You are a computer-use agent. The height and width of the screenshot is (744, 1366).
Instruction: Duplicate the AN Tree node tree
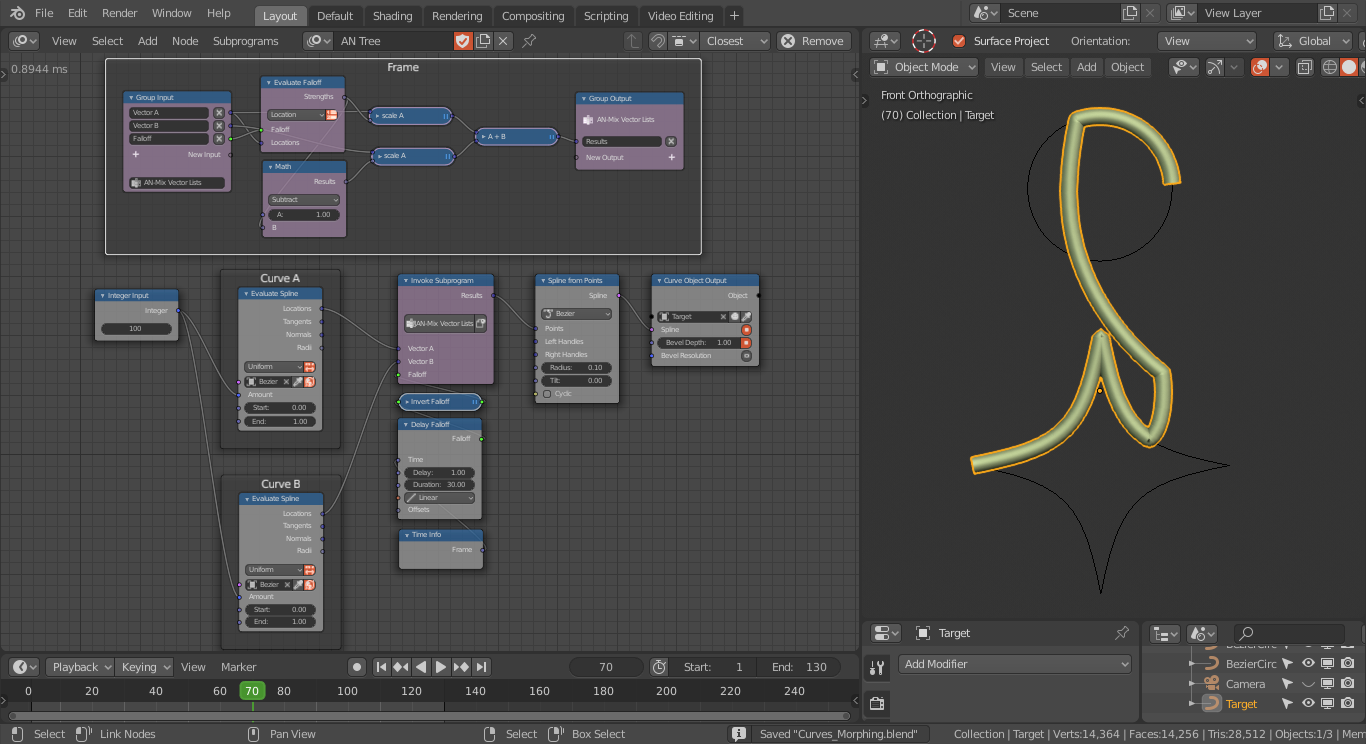(x=483, y=41)
